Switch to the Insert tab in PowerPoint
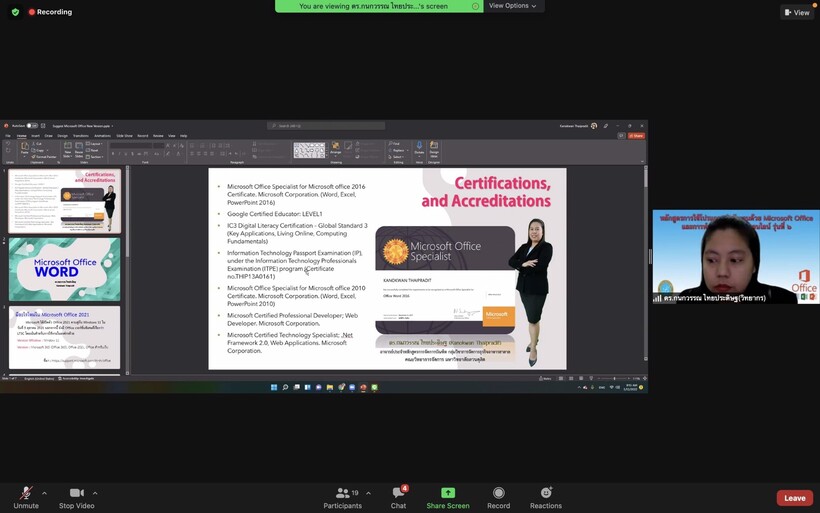The height and width of the screenshot is (513, 820). pyautogui.click(x=36, y=136)
